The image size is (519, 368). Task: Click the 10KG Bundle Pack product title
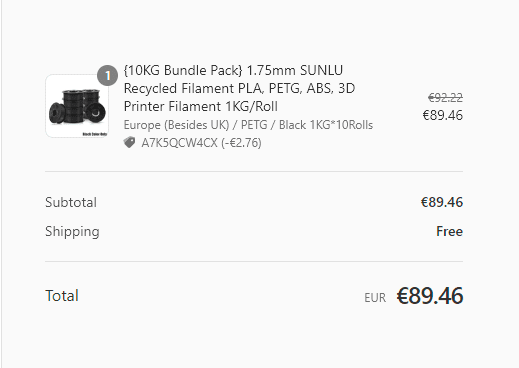coord(239,88)
